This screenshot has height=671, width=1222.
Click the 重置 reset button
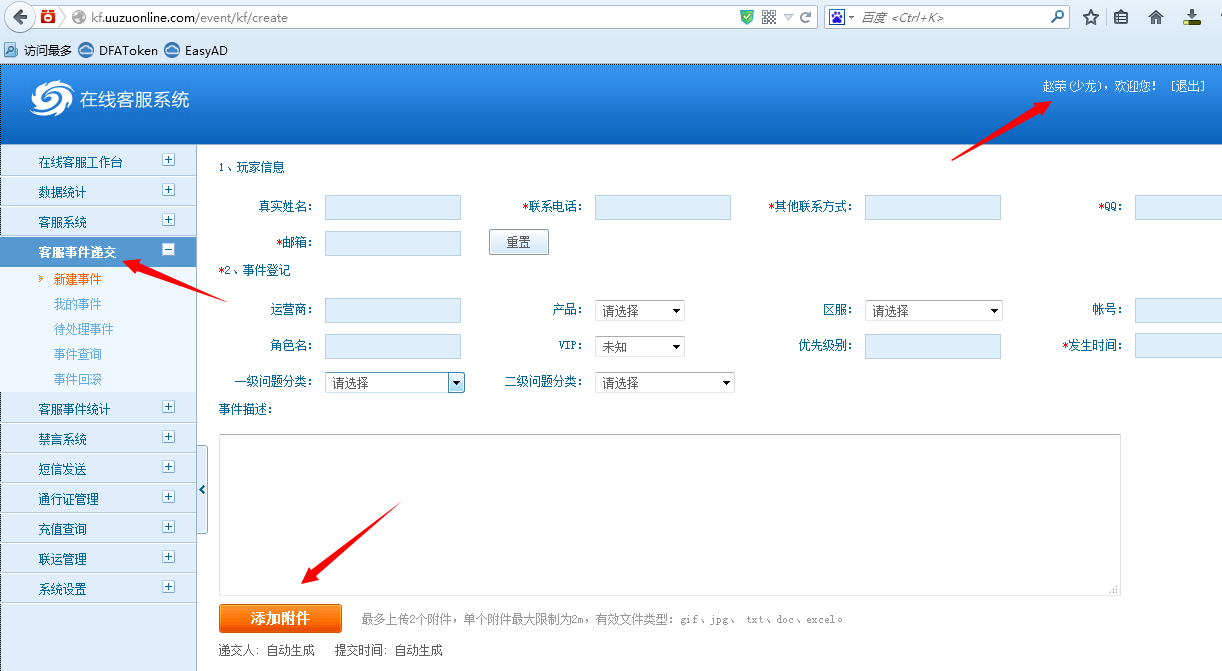[x=519, y=242]
